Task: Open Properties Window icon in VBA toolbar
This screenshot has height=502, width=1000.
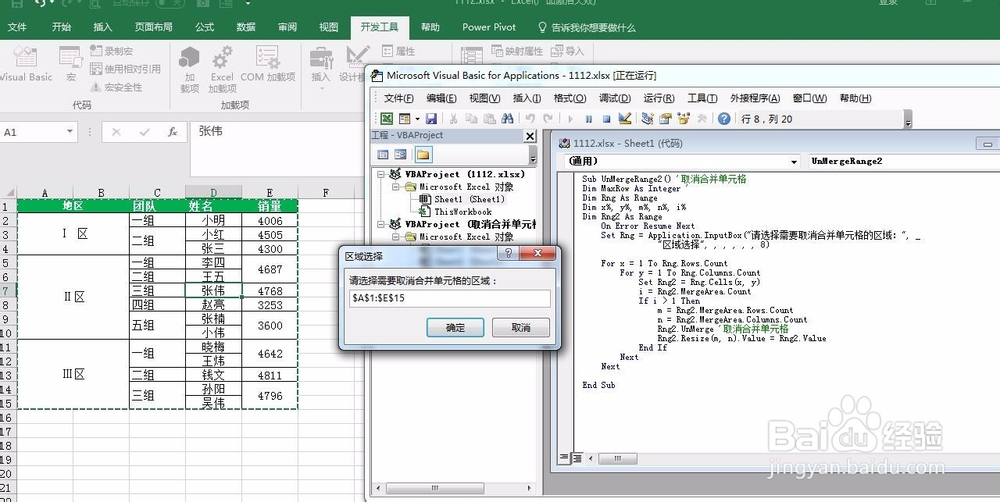Action: [x=666, y=119]
